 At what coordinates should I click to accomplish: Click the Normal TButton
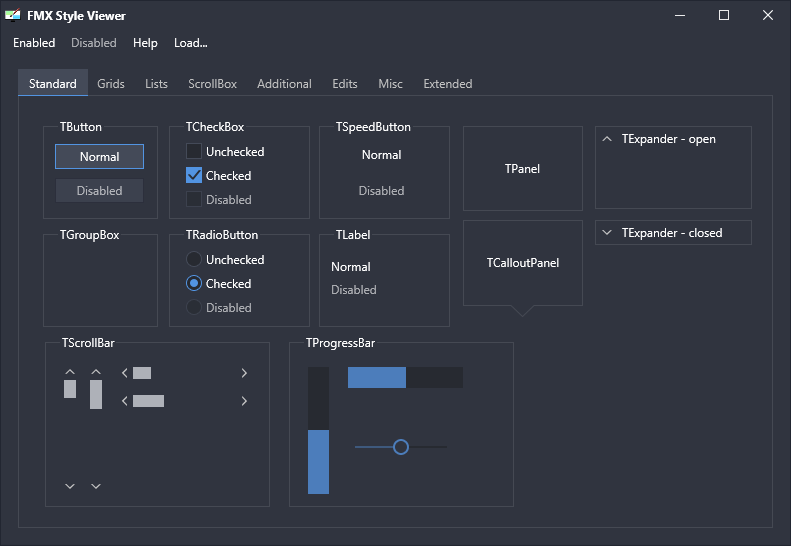click(x=99, y=156)
